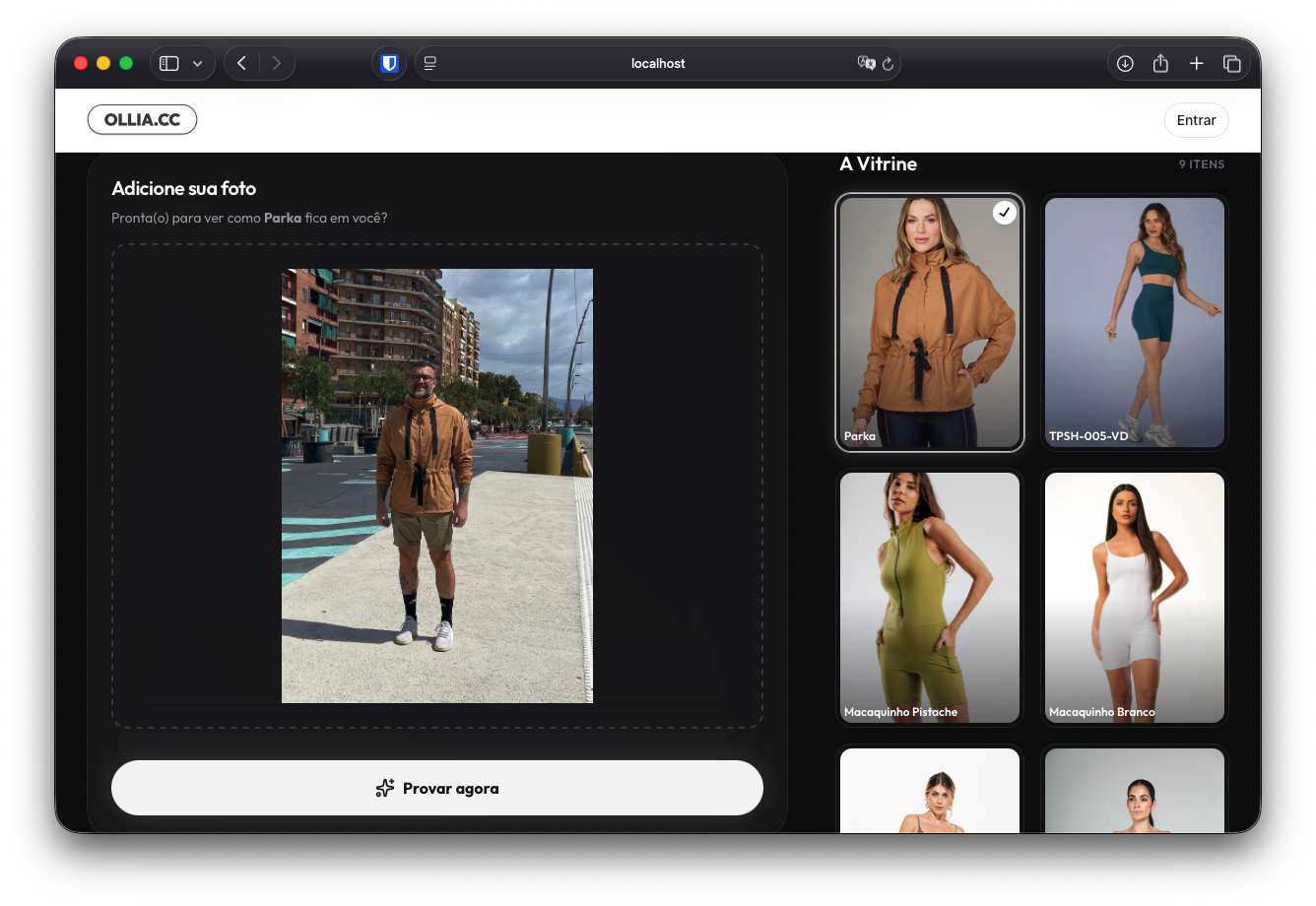Open the Bitwarden extension
The height and width of the screenshot is (906, 1316).
point(389,63)
